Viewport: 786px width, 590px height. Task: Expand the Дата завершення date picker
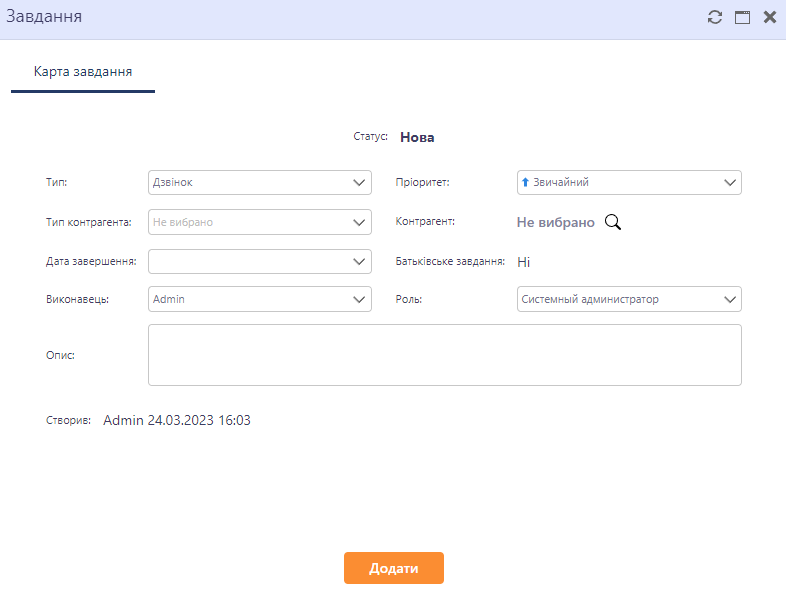[259, 261]
